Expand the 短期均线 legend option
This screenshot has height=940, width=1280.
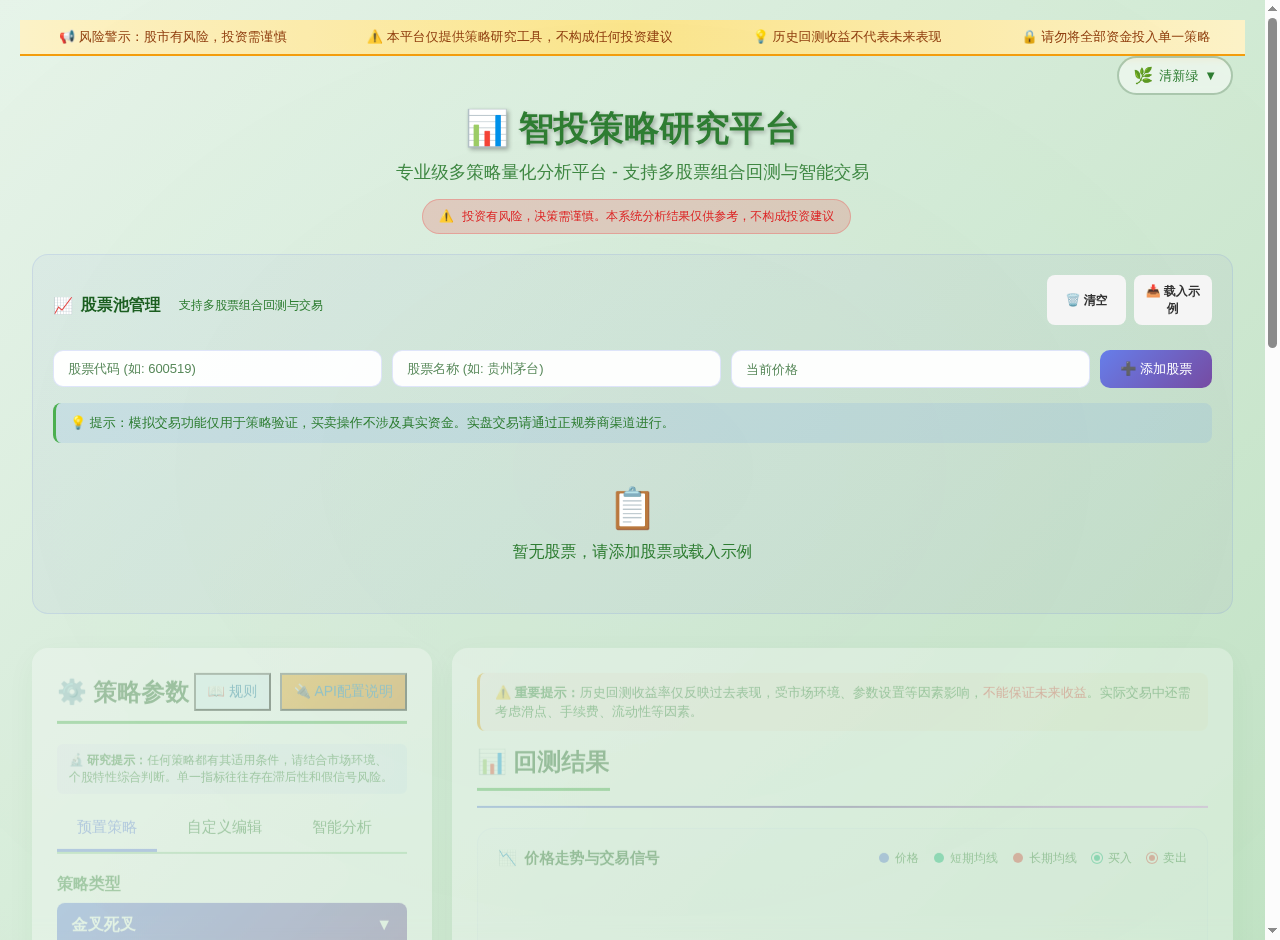(965, 858)
